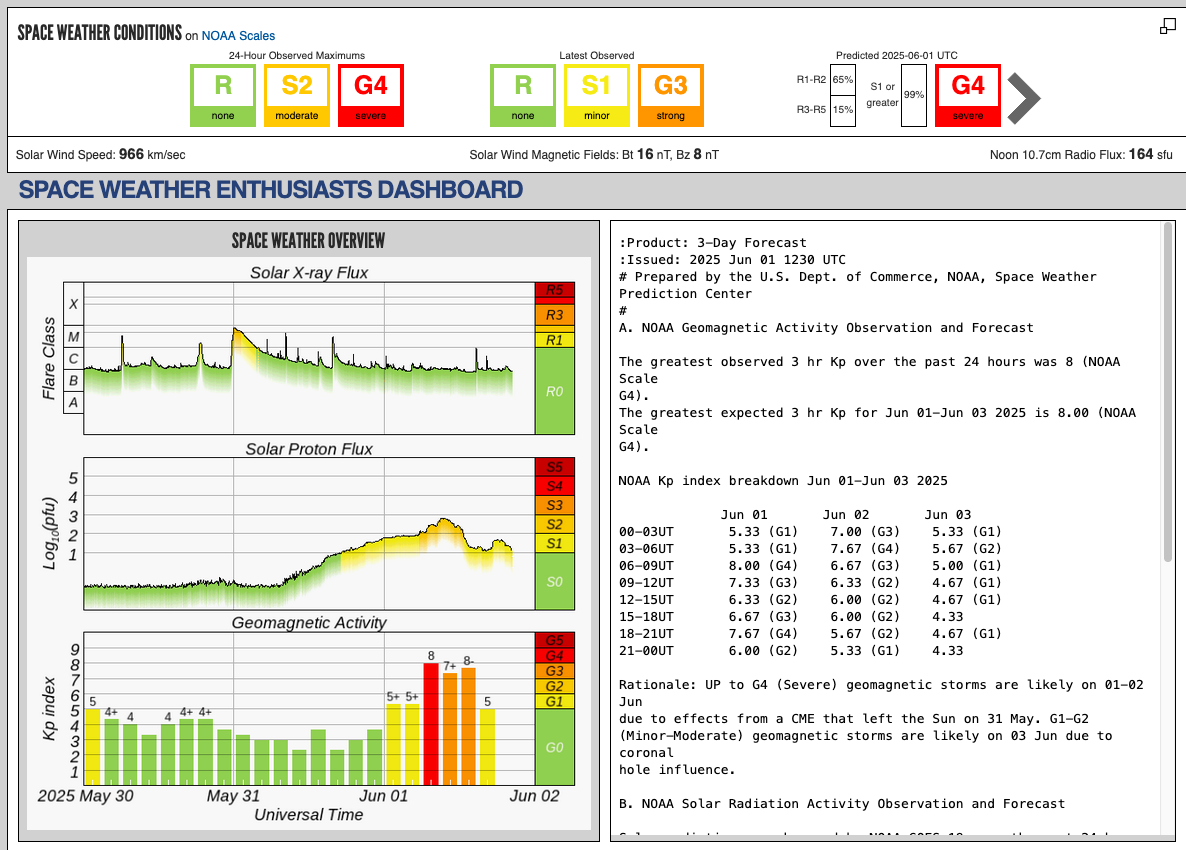Click 'A. NOAA Geomagnetic Activity Observation' heading
This screenshot has width=1186, height=850.
pos(826,327)
